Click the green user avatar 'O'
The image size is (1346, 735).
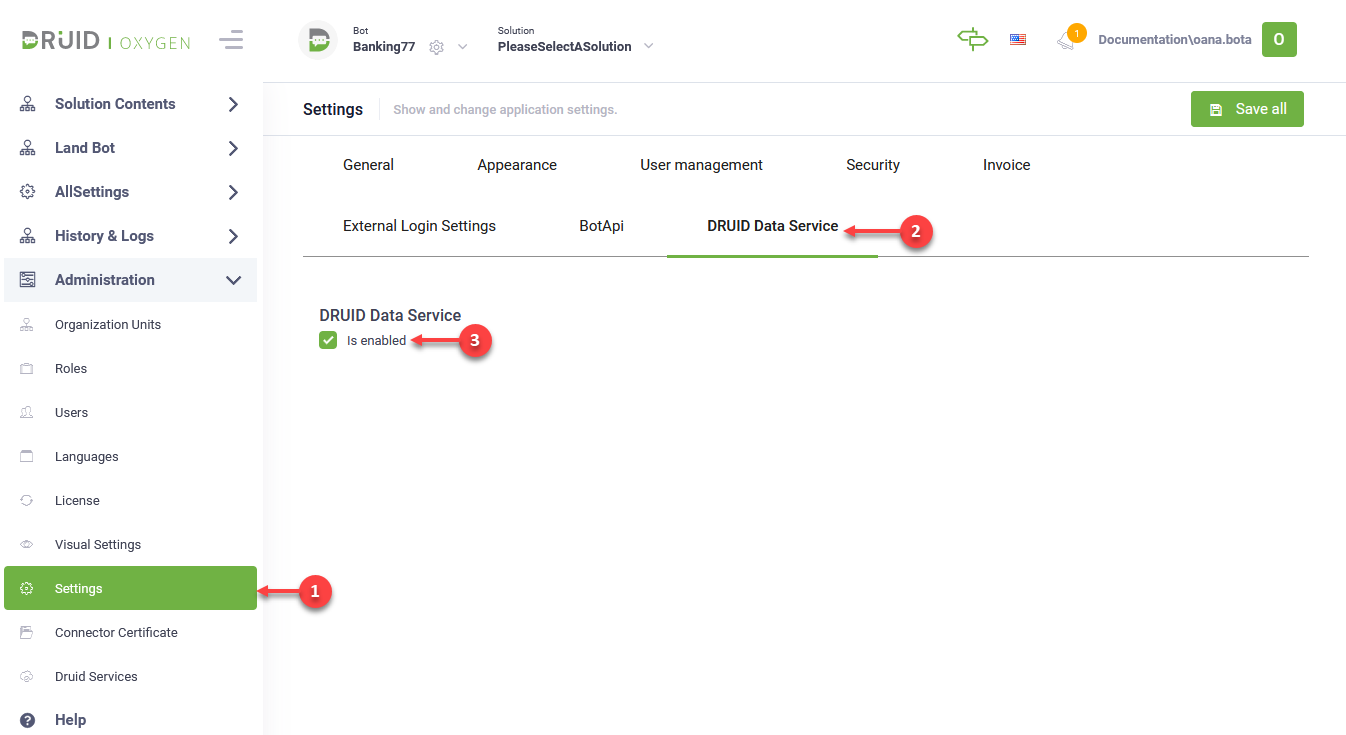pyautogui.click(x=1279, y=40)
